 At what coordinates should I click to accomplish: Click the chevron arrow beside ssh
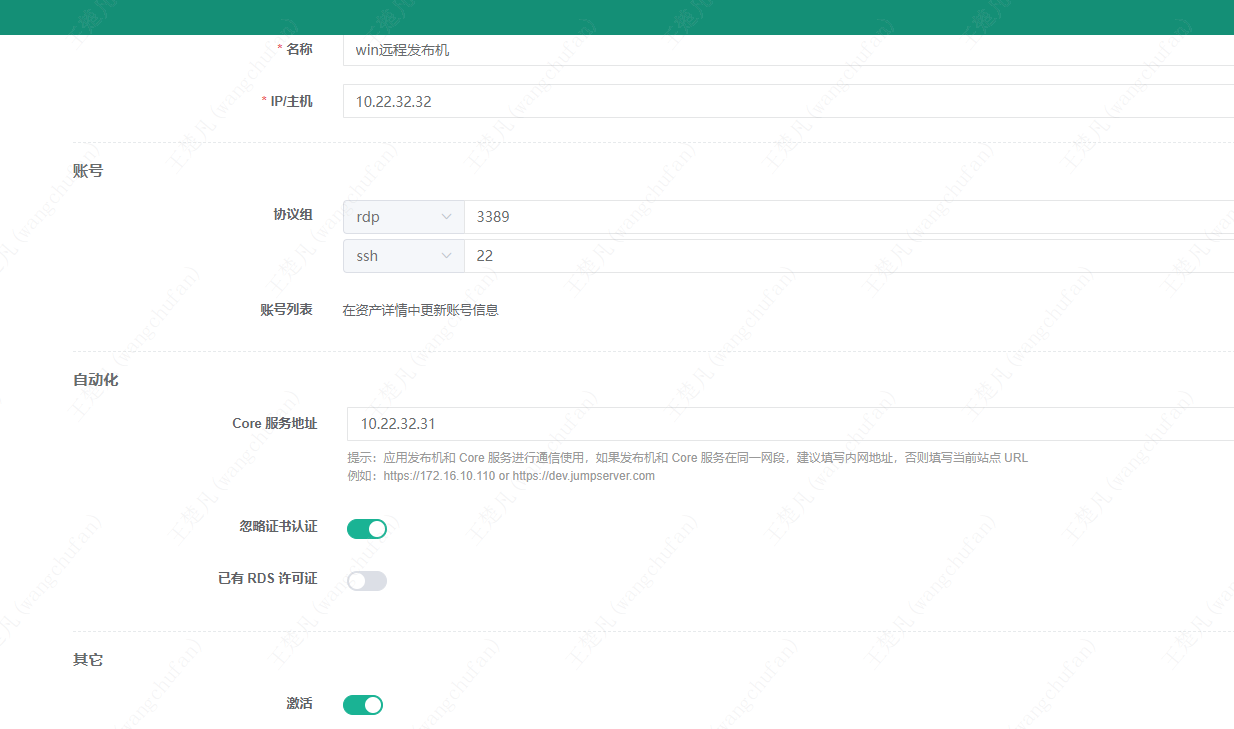446,256
